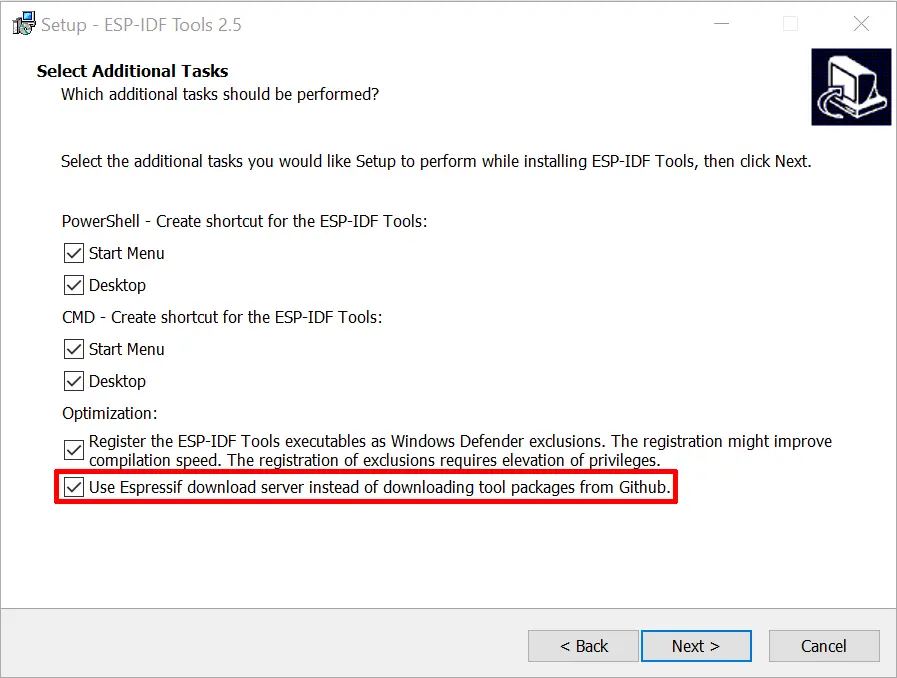This screenshot has height=678, width=897.
Task: Click the 'Which additional tasks should be performed?' text
Action: [x=220, y=94]
